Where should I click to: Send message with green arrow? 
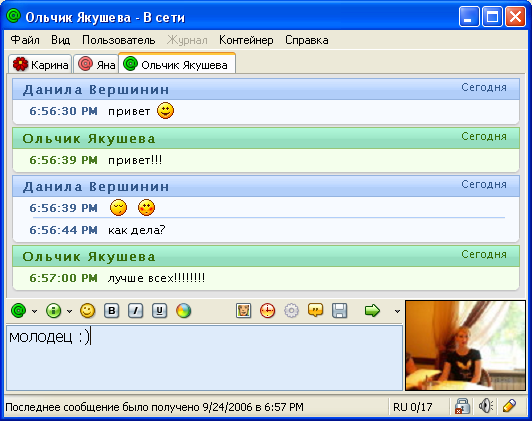point(372,310)
